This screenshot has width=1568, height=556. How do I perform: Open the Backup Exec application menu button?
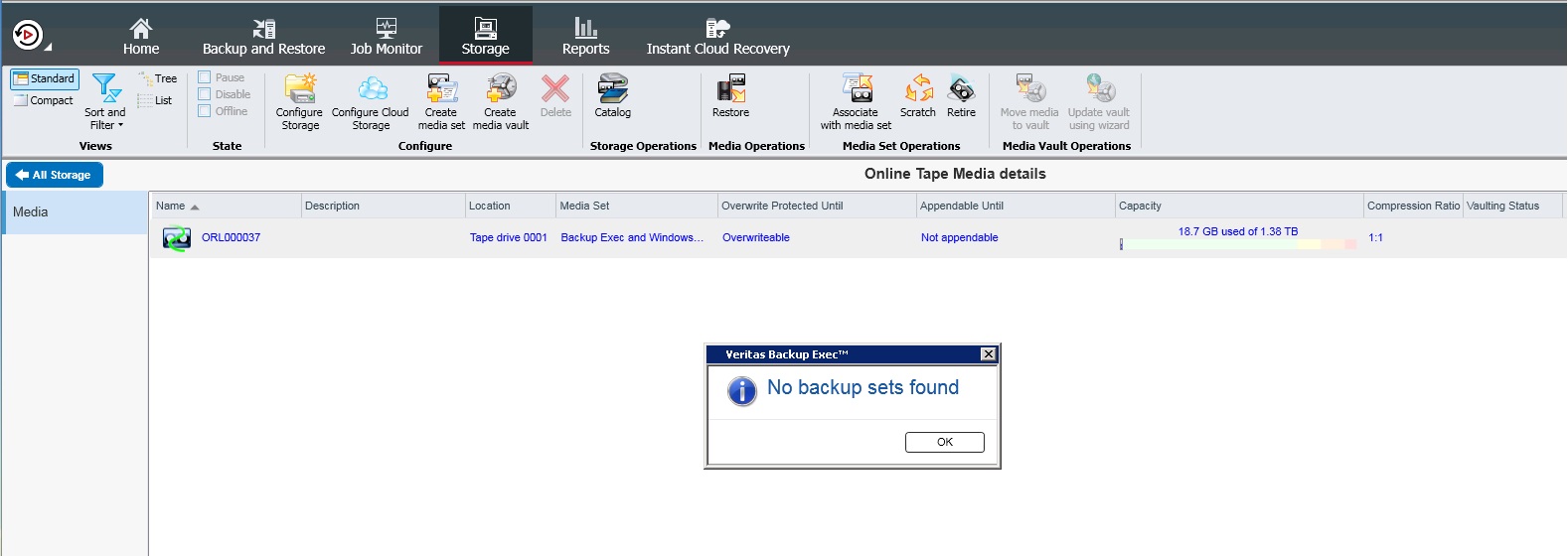[x=30, y=36]
